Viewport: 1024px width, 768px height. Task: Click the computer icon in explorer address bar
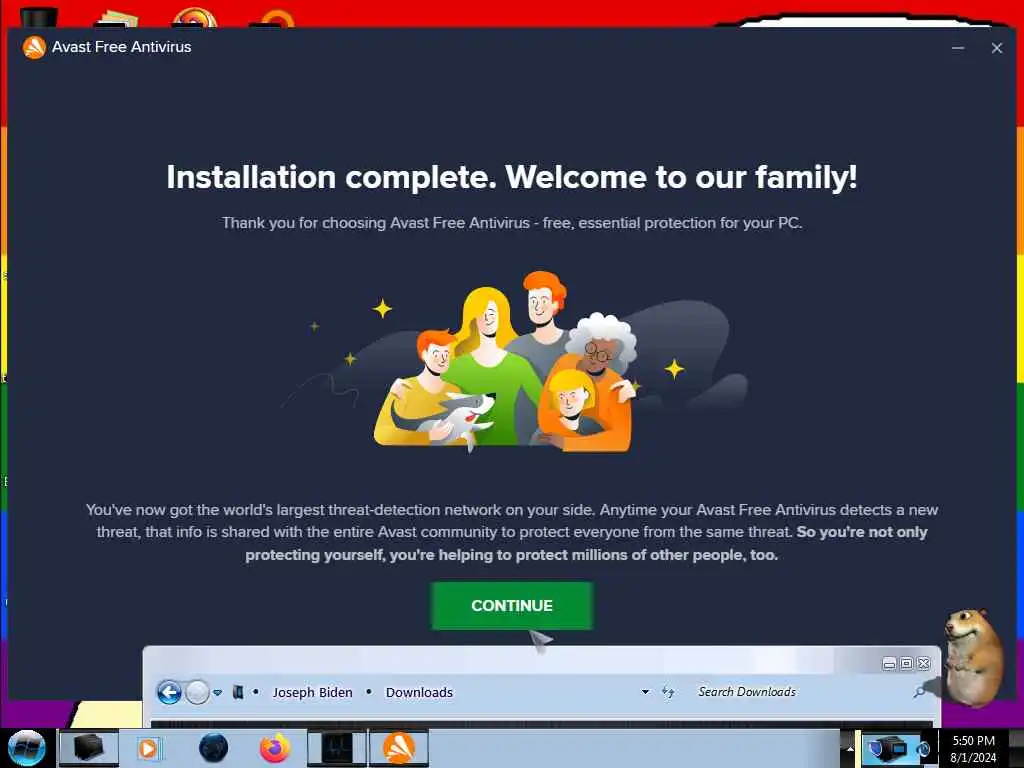coord(238,692)
